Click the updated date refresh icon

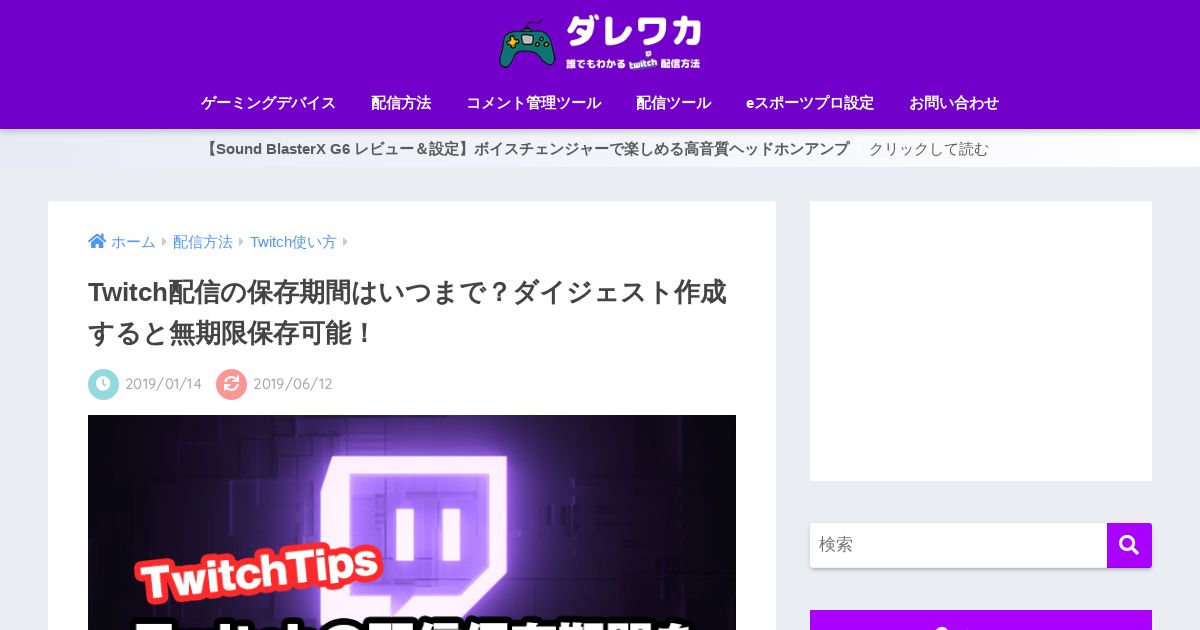(231, 384)
